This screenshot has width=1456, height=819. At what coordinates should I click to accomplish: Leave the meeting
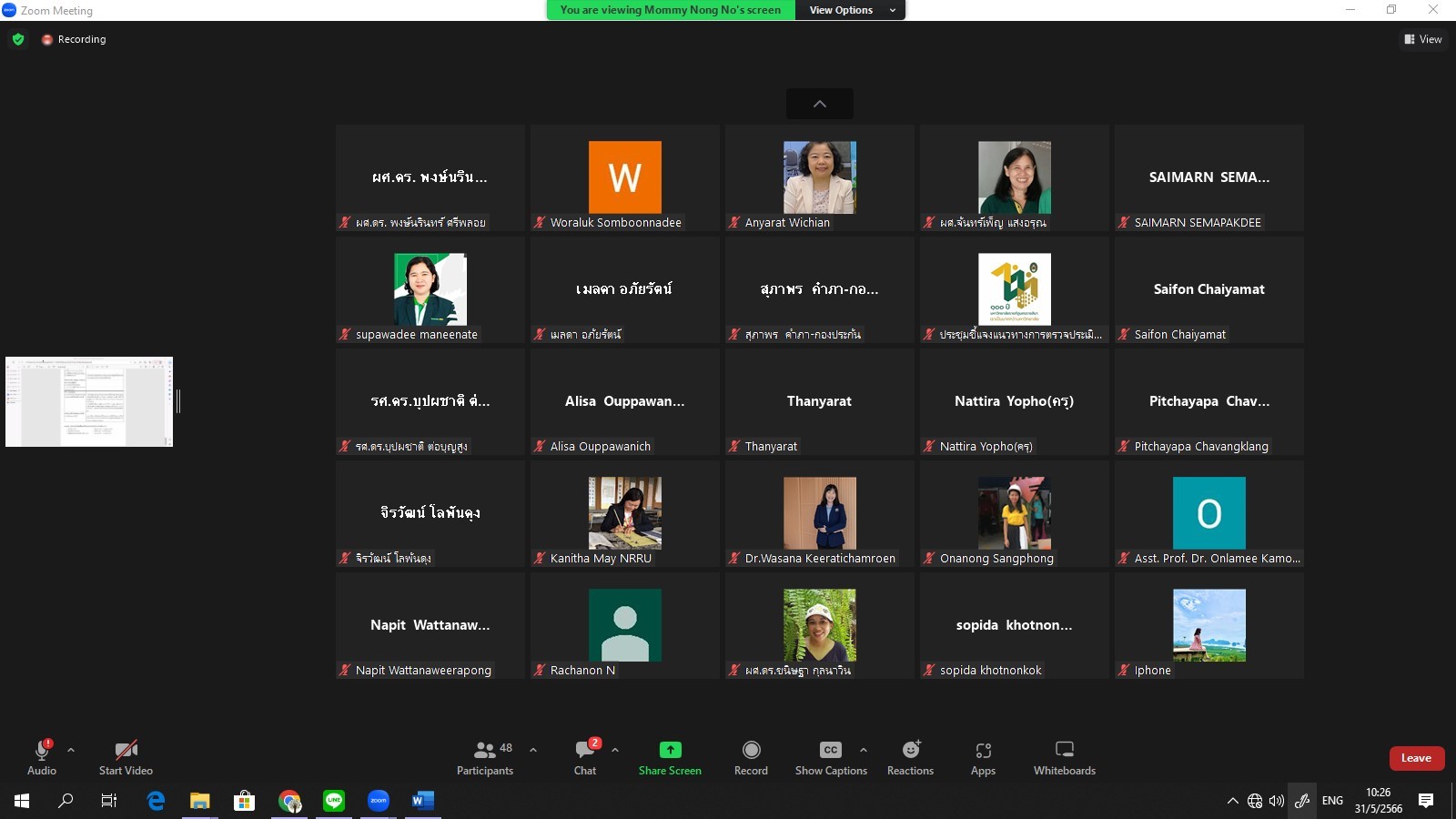click(1416, 758)
